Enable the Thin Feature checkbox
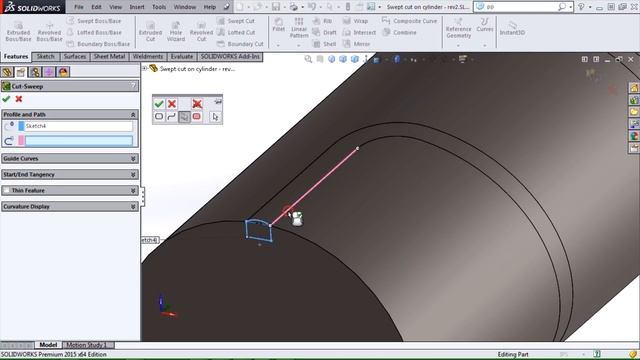The width and height of the screenshot is (640, 360). tap(6, 190)
